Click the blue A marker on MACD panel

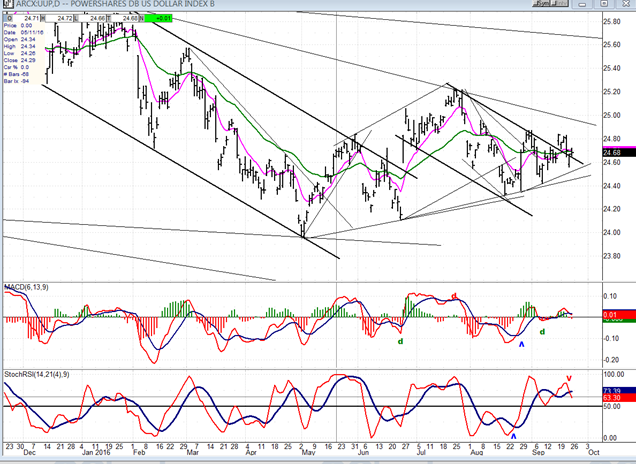pyautogui.click(x=520, y=343)
